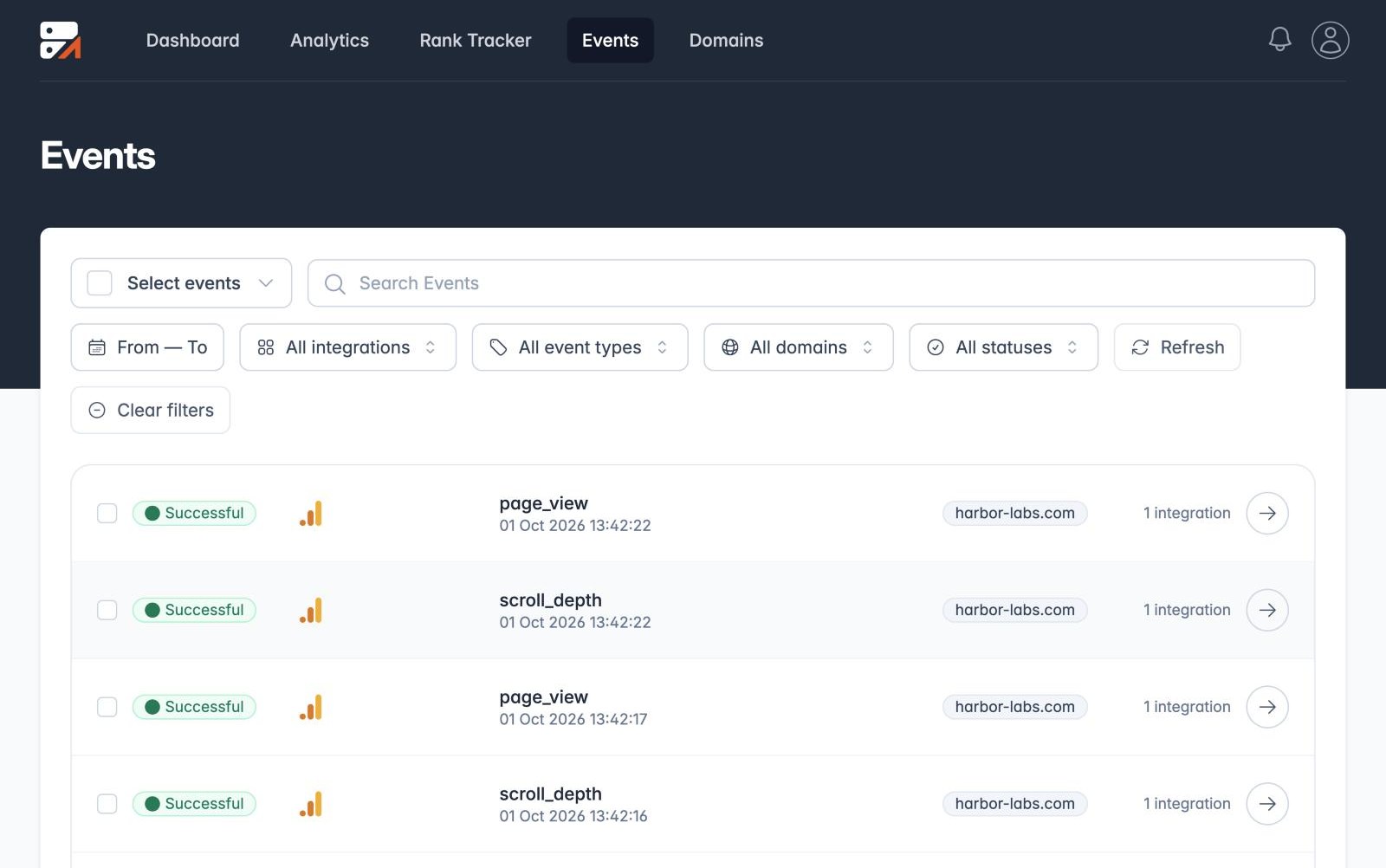Switch to the Analytics tab
The image size is (1386, 868).
[x=329, y=40]
